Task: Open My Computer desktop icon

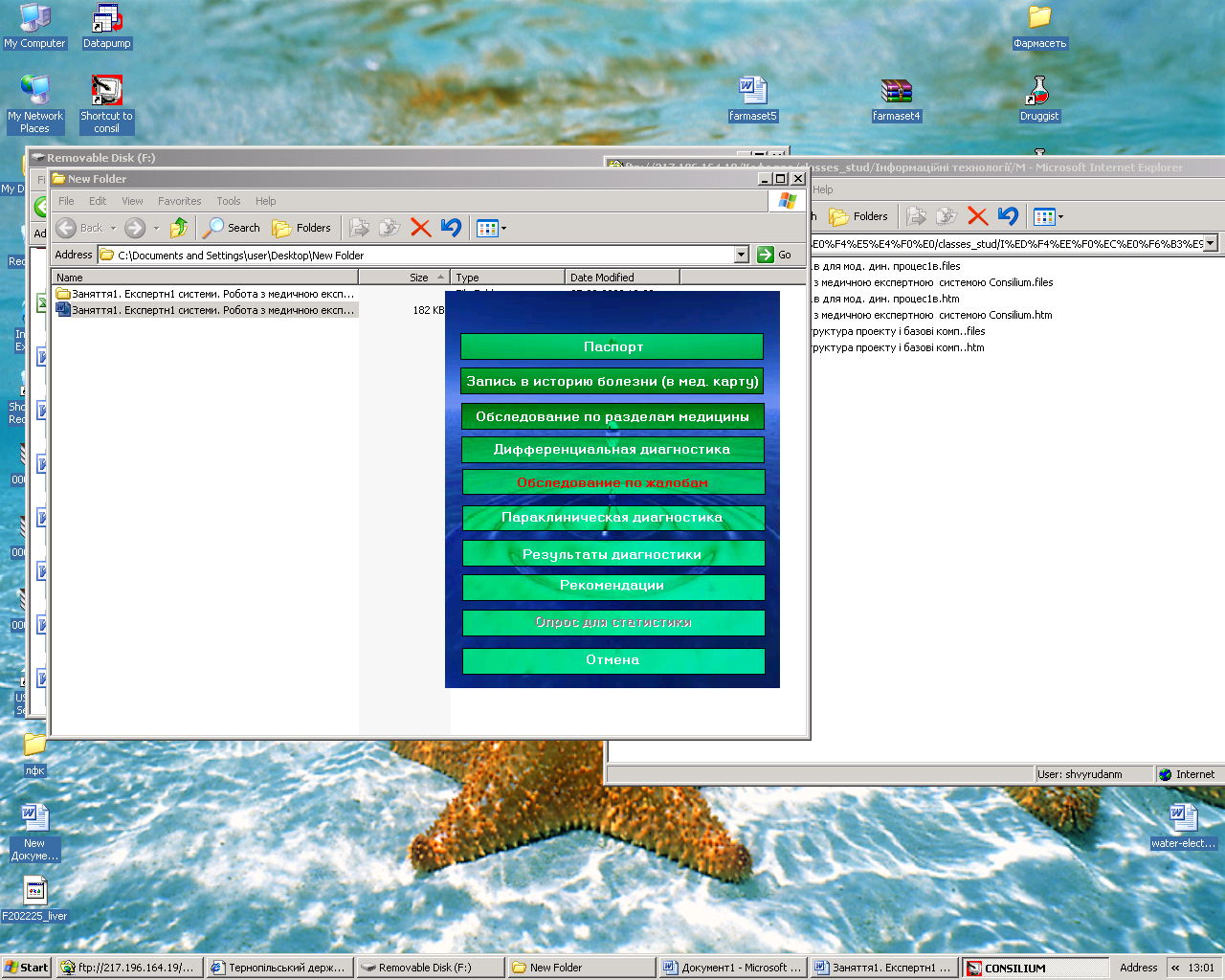Action: coord(34,27)
